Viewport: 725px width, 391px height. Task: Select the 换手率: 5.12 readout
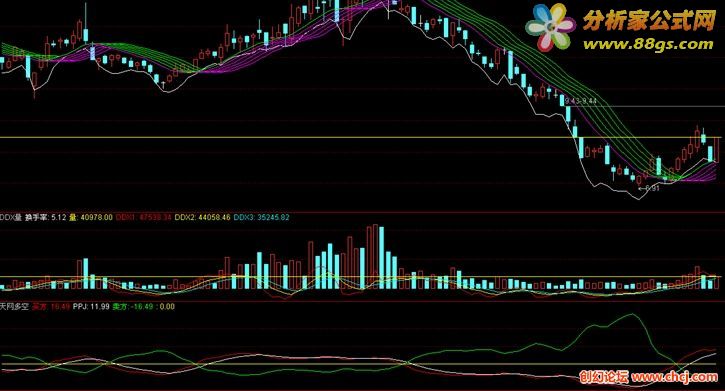[x=46, y=217]
